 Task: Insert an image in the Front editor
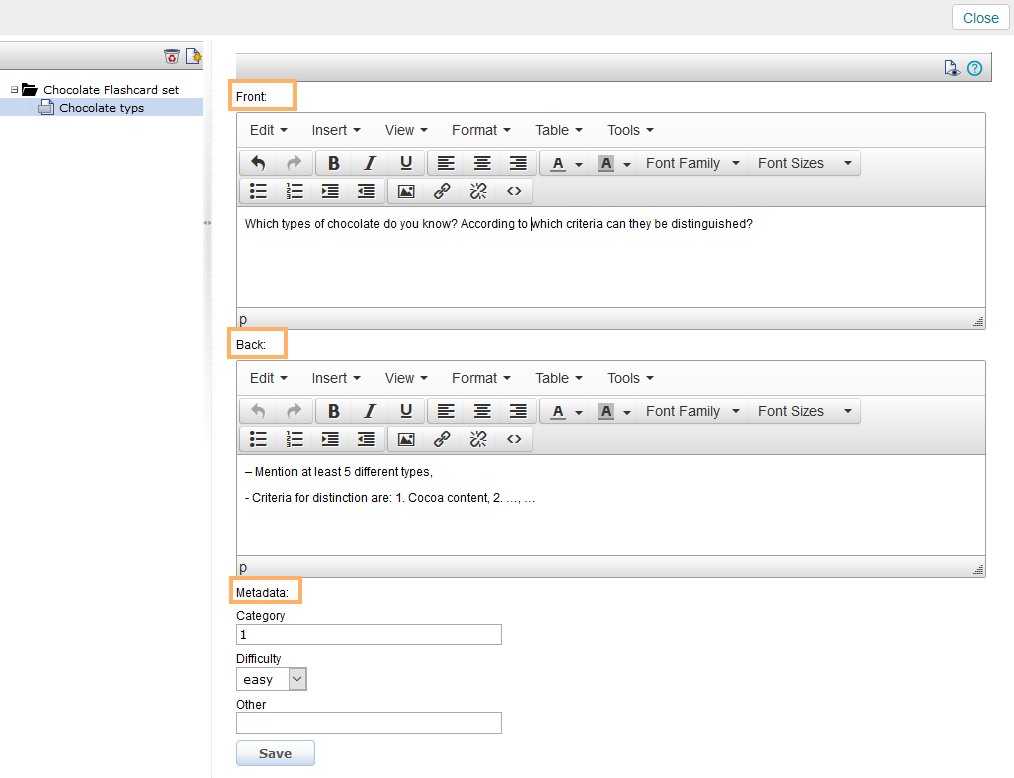point(406,191)
